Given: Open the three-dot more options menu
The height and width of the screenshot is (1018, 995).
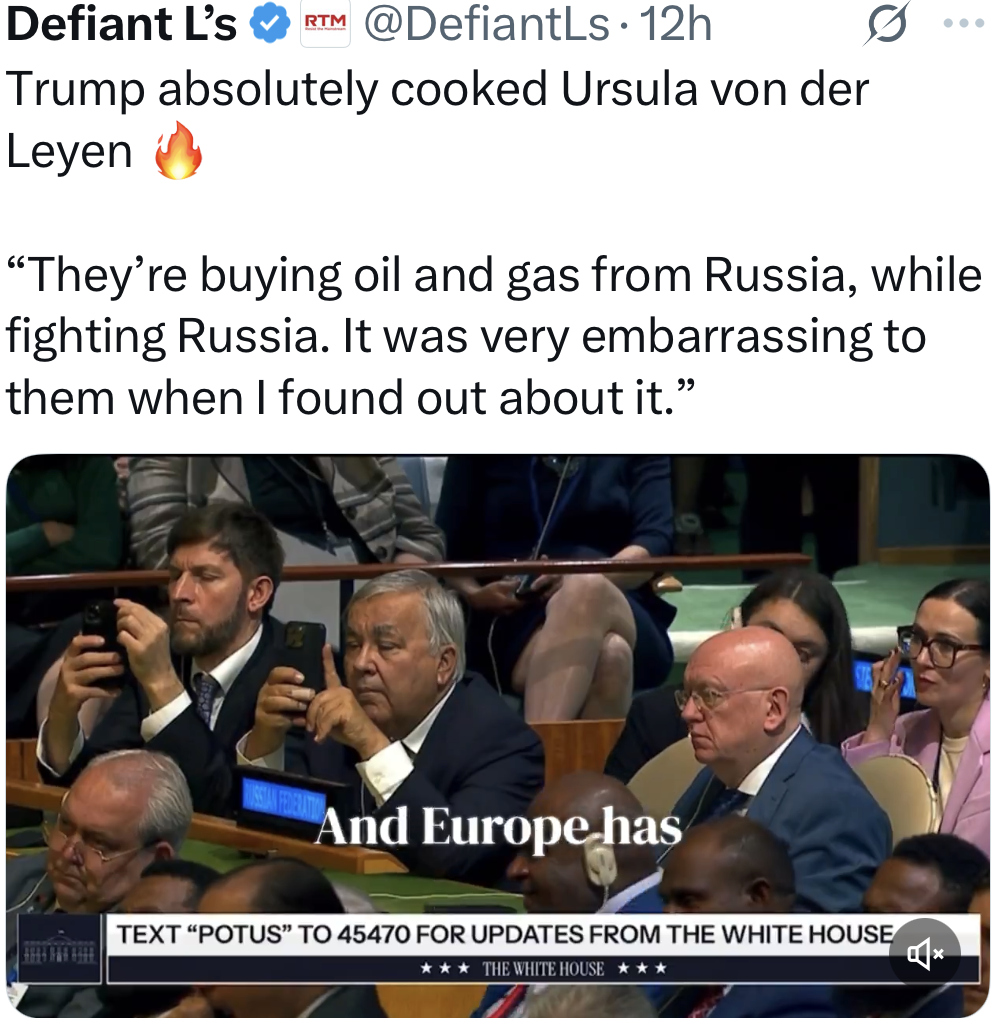Looking at the screenshot, I should coord(964,23).
